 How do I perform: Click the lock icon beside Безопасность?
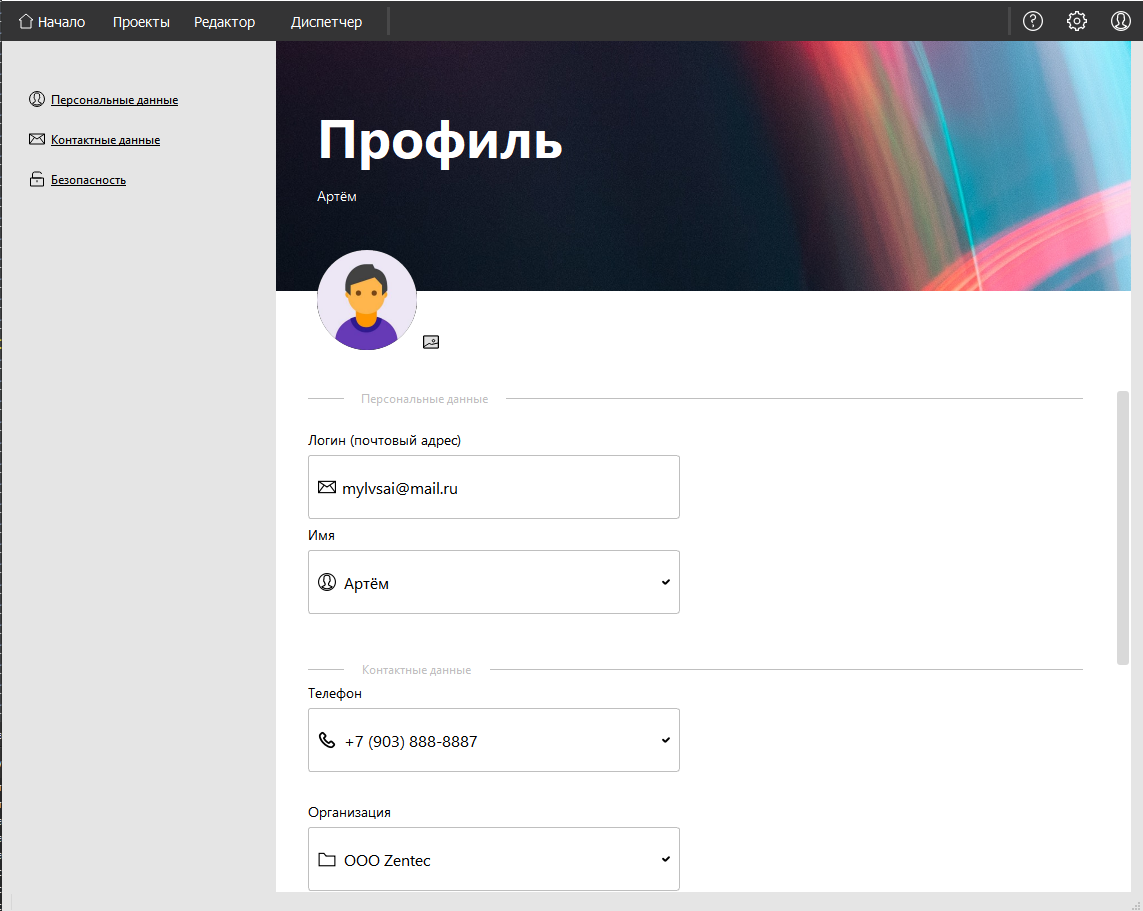click(37, 178)
